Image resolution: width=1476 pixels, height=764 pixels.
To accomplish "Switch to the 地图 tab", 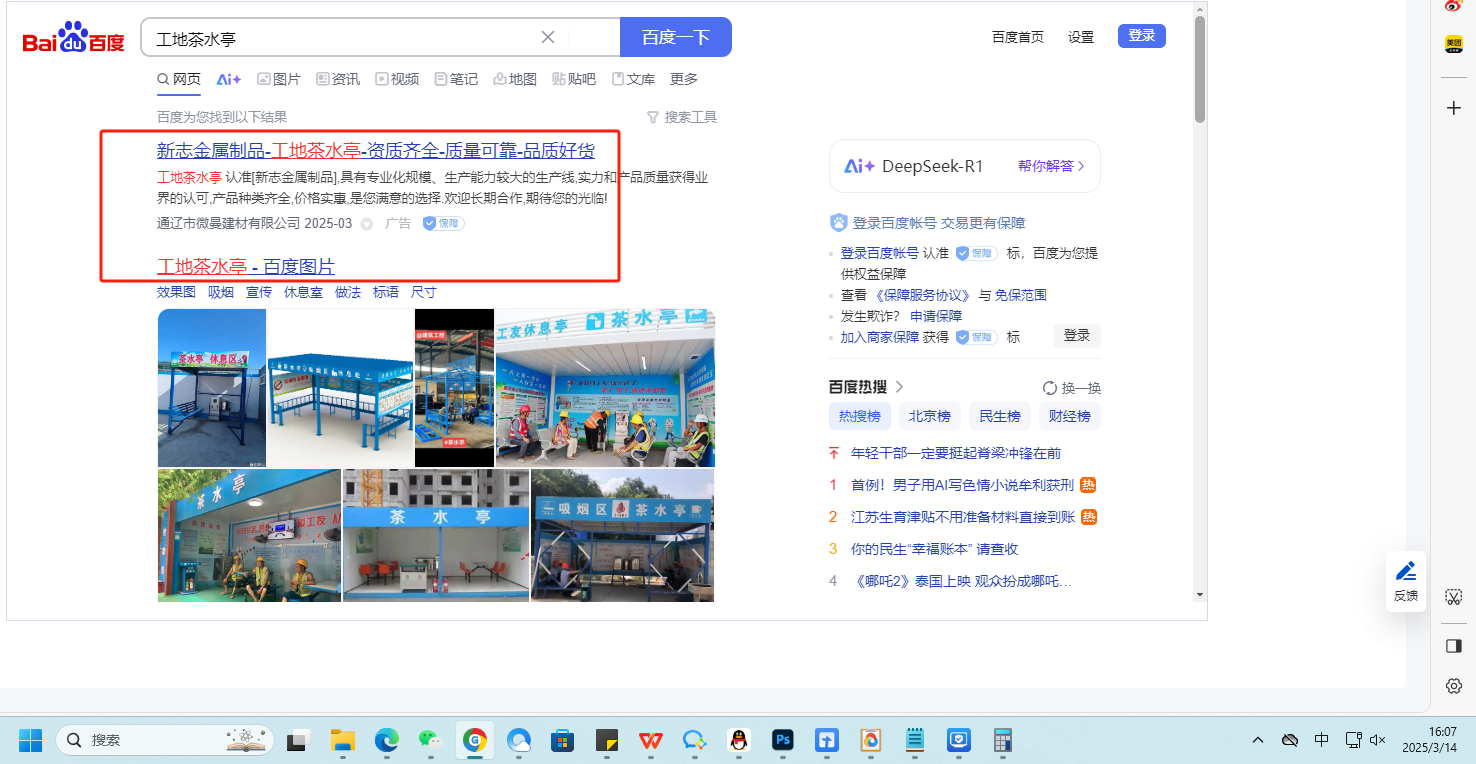I will (x=515, y=79).
